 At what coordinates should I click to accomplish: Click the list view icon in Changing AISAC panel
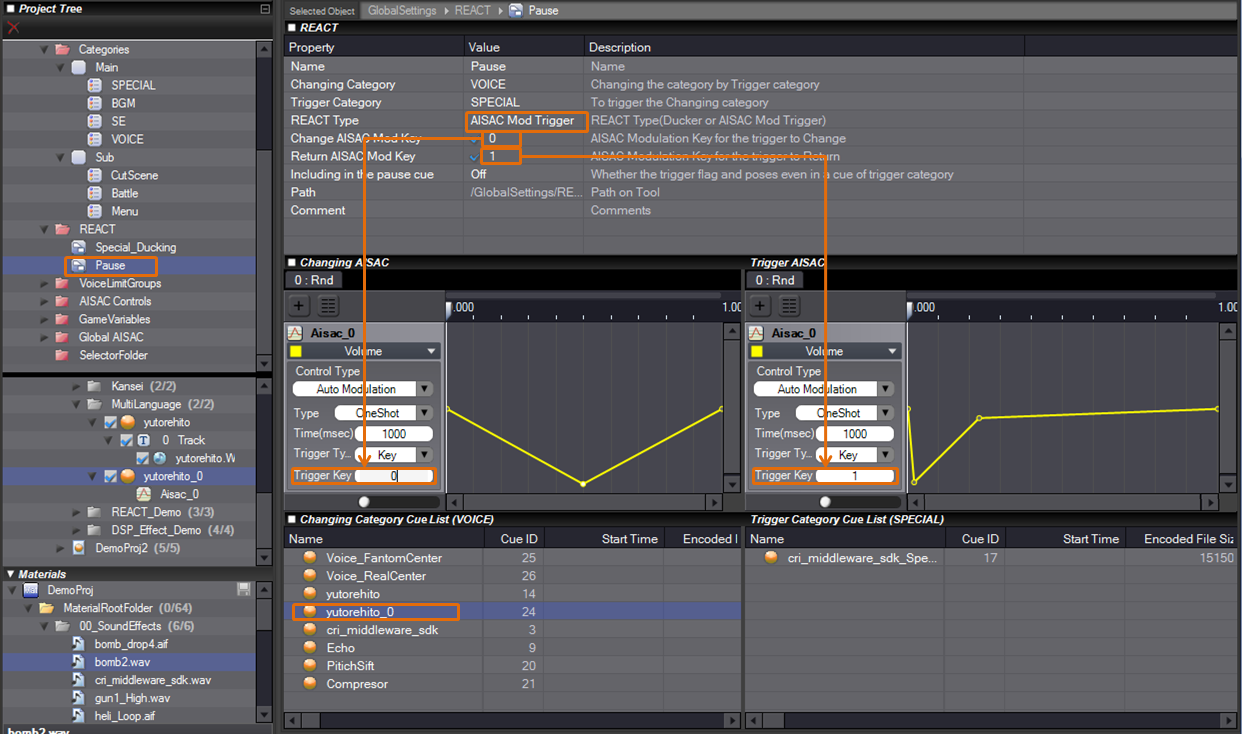pos(327,306)
